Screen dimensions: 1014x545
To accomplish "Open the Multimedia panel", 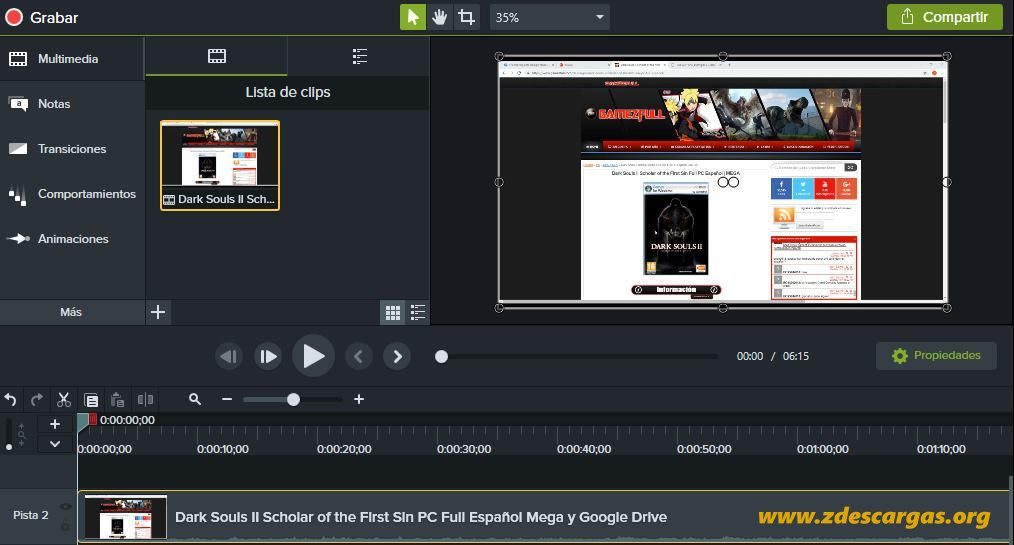I will (x=72, y=59).
